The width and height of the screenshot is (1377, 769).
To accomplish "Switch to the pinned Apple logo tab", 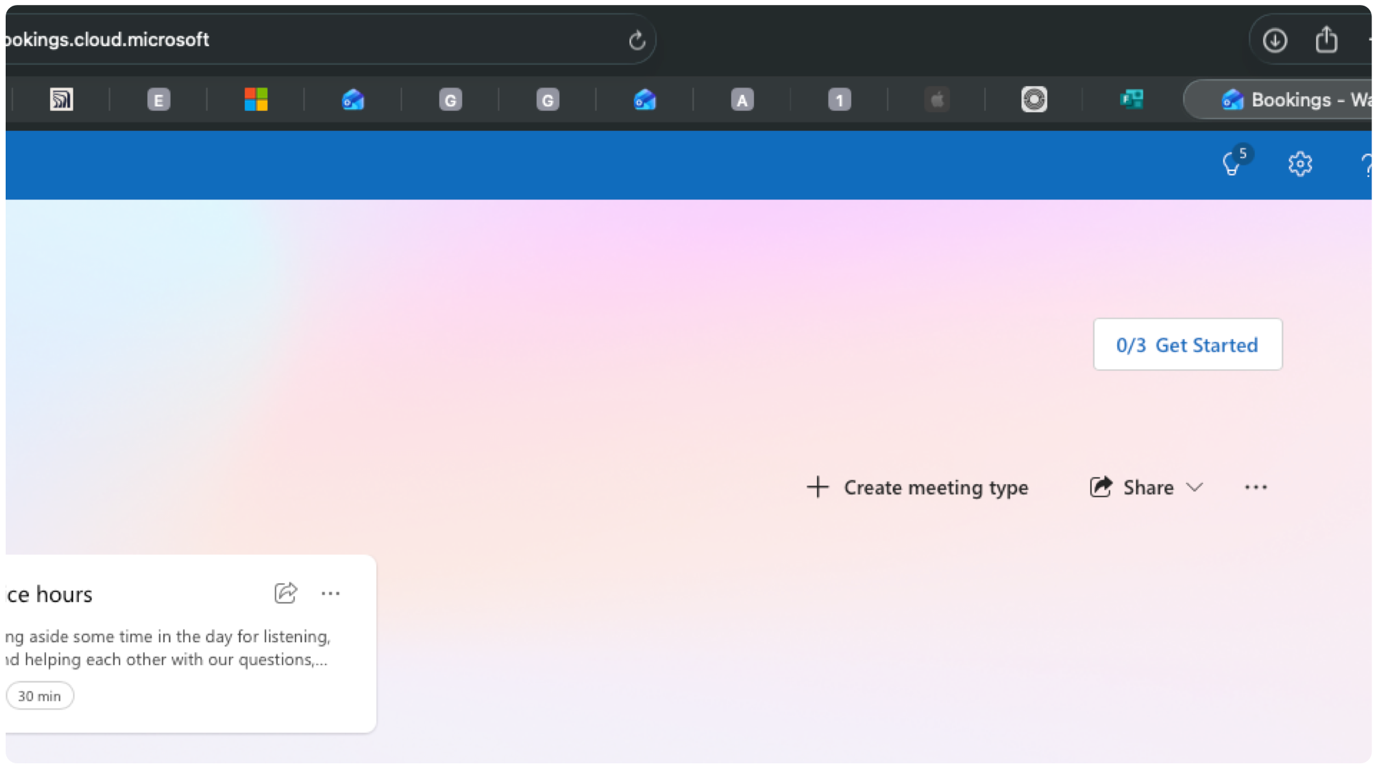I will tap(937, 99).
